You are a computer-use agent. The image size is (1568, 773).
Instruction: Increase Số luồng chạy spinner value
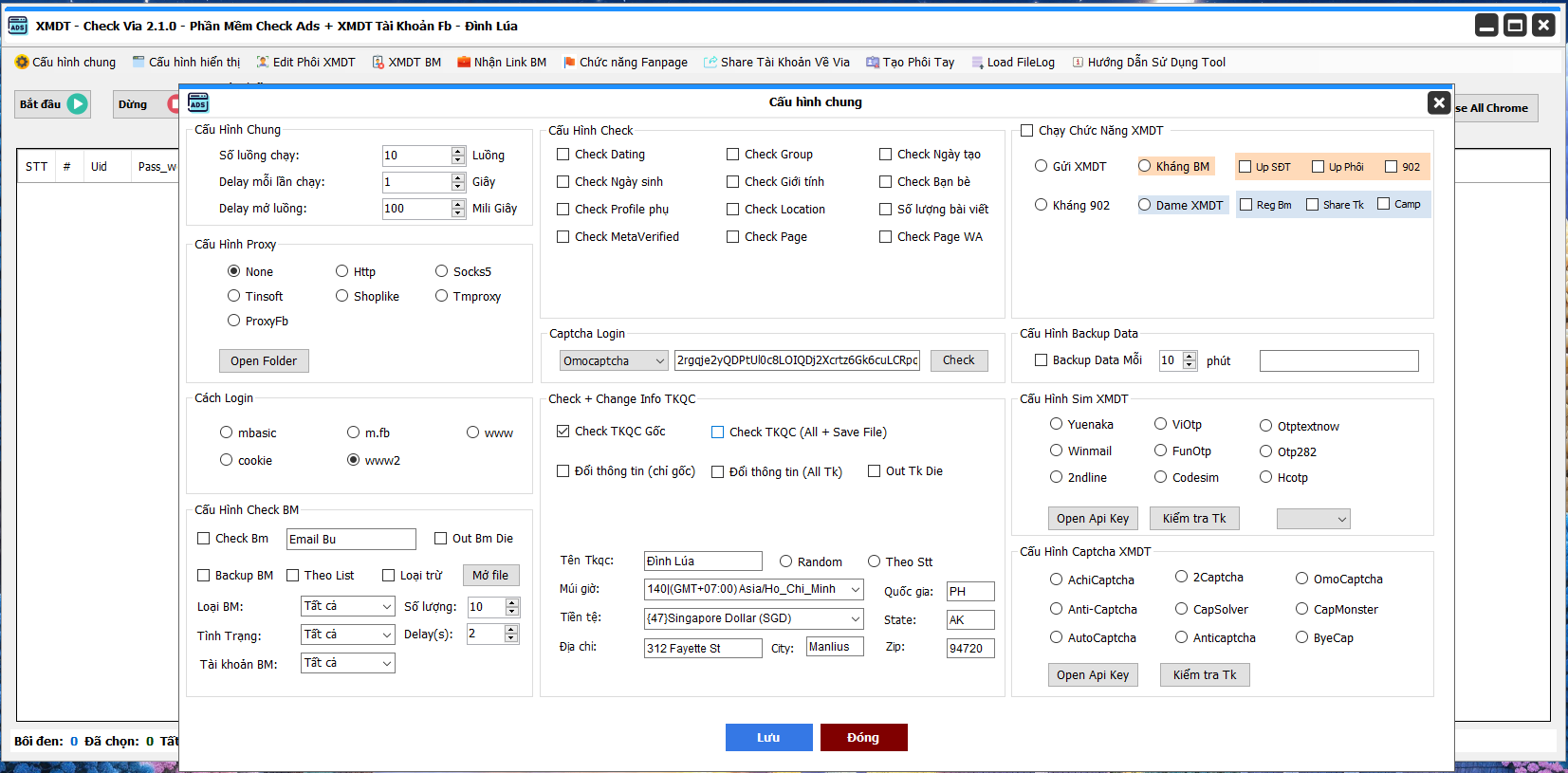coord(458,151)
